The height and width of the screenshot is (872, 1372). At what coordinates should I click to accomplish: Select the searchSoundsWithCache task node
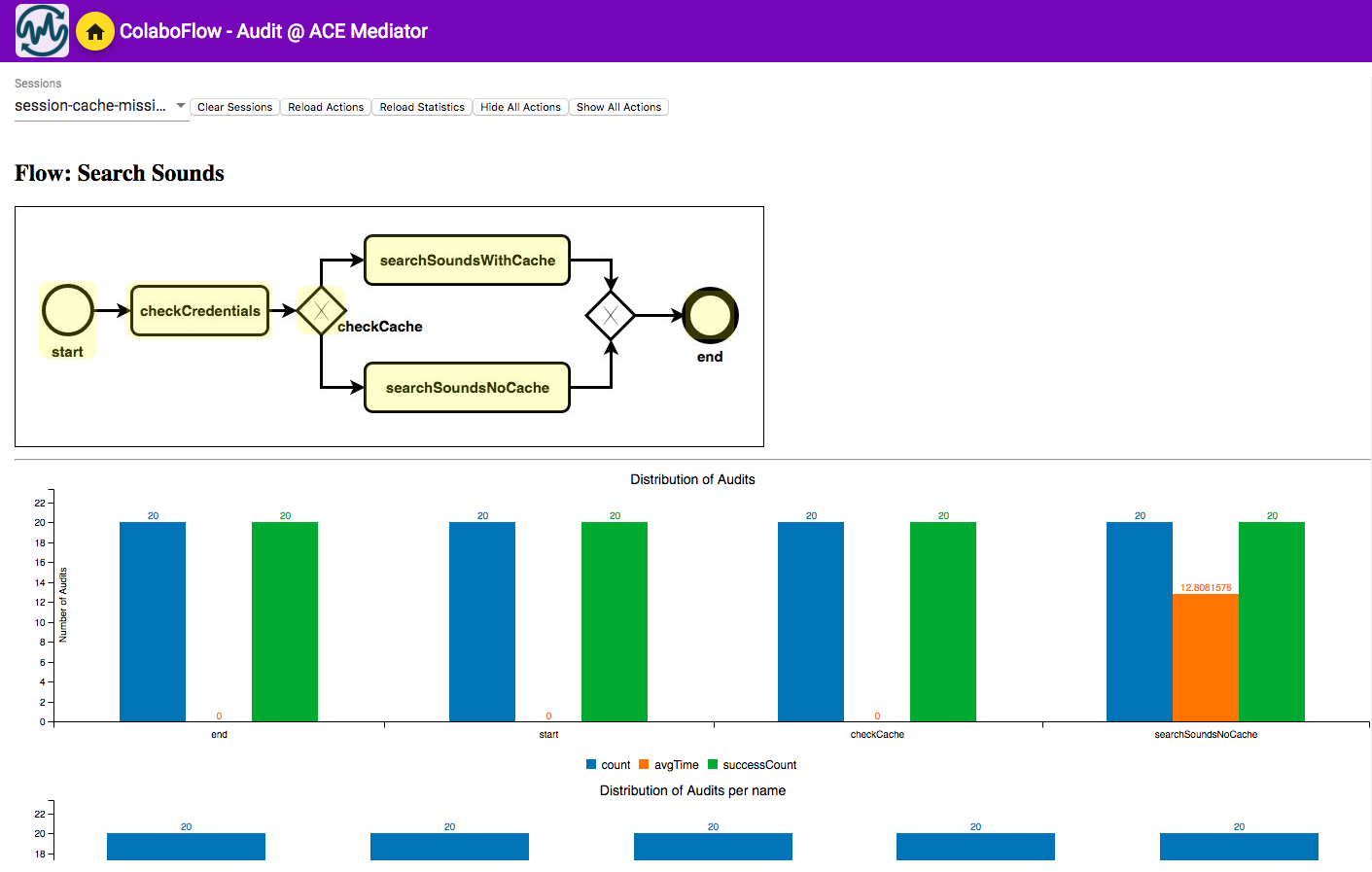pos(467,261)
